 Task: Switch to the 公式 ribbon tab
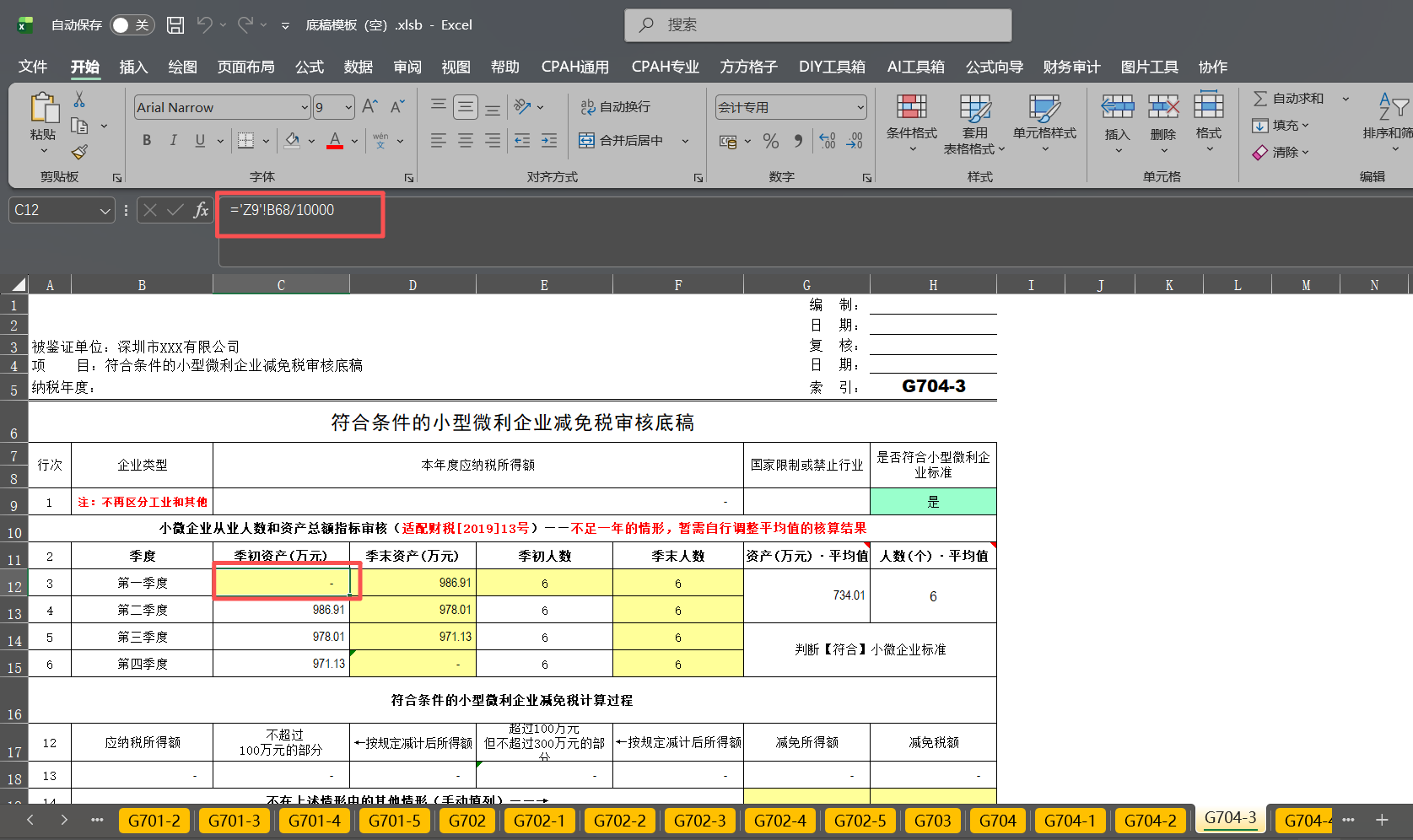tap(310, 67)
